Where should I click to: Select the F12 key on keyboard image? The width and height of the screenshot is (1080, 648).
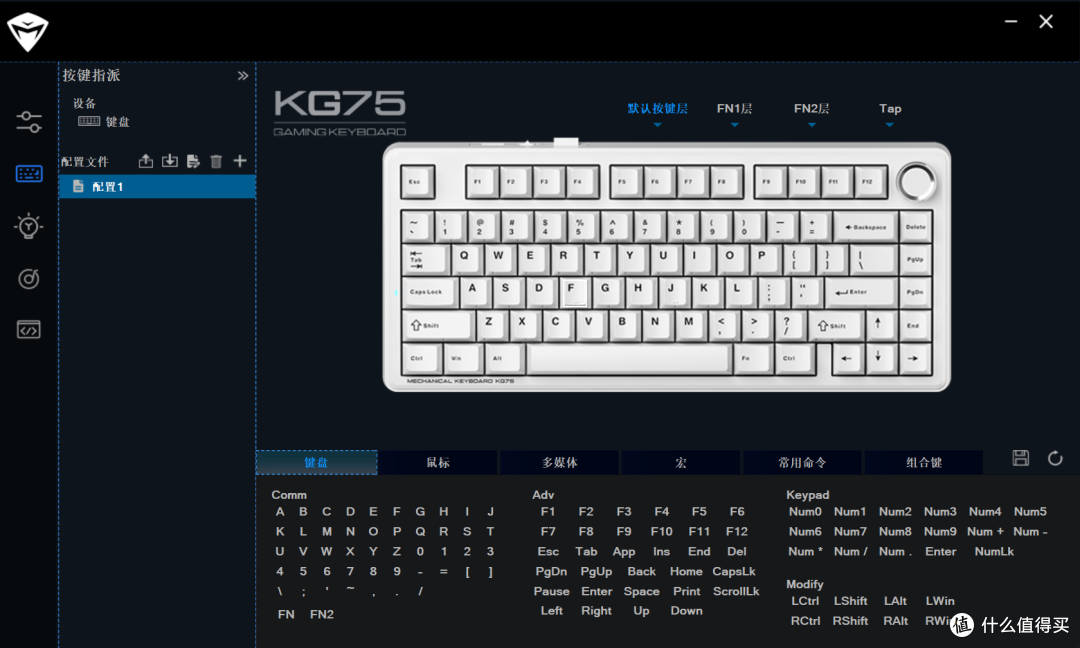[869, 182]
